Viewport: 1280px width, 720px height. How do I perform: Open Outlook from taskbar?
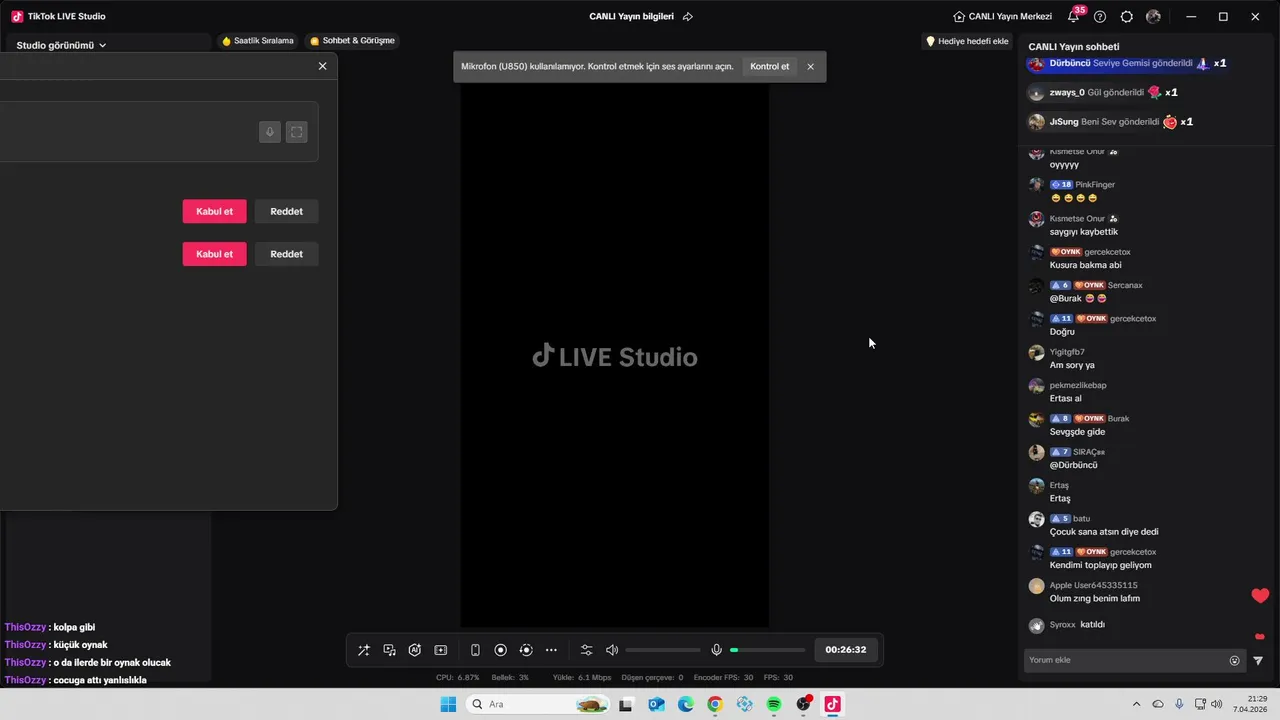[656, 704]
